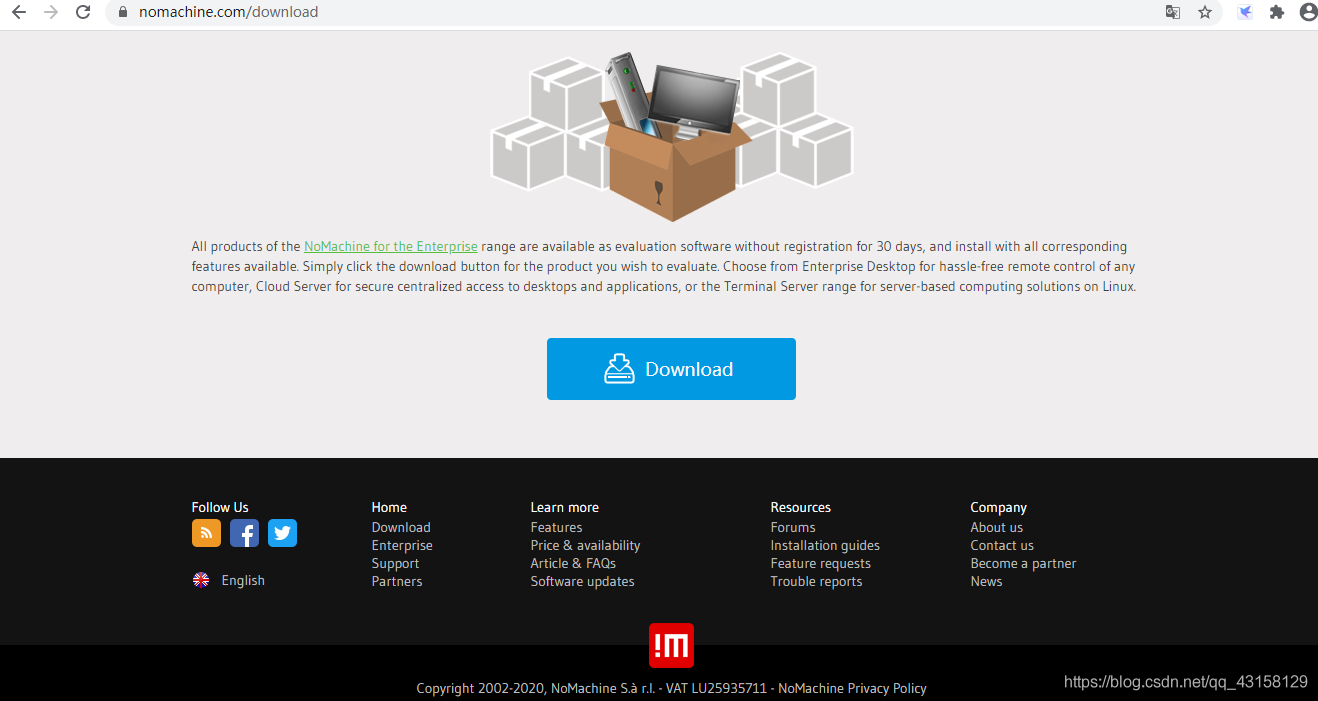Open Home footer link

[x=389, y=507]
